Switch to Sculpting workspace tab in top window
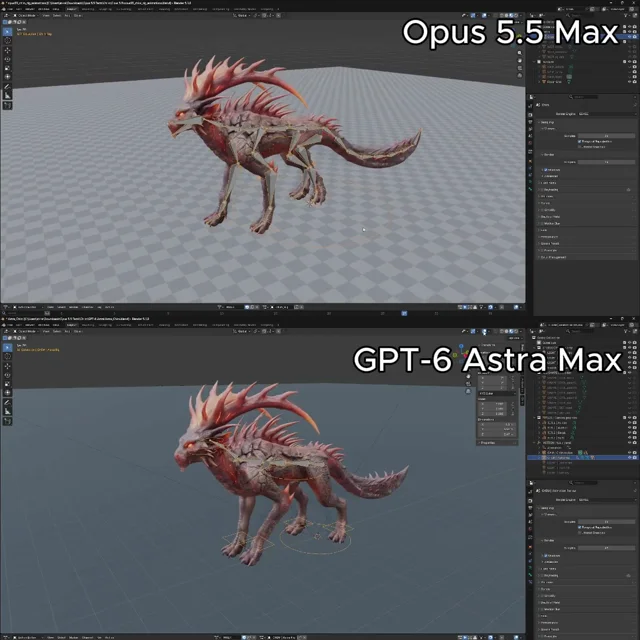 click(x=105, y=9)
